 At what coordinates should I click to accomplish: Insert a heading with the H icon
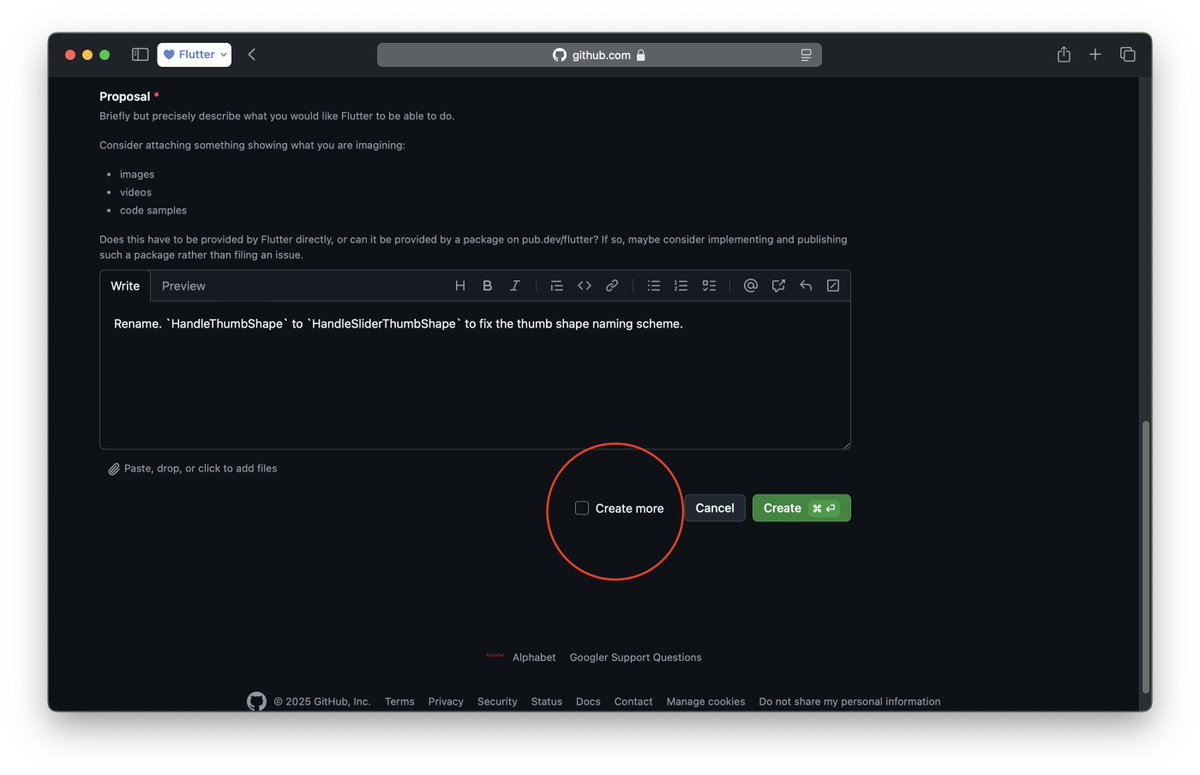tap(460, 286)
